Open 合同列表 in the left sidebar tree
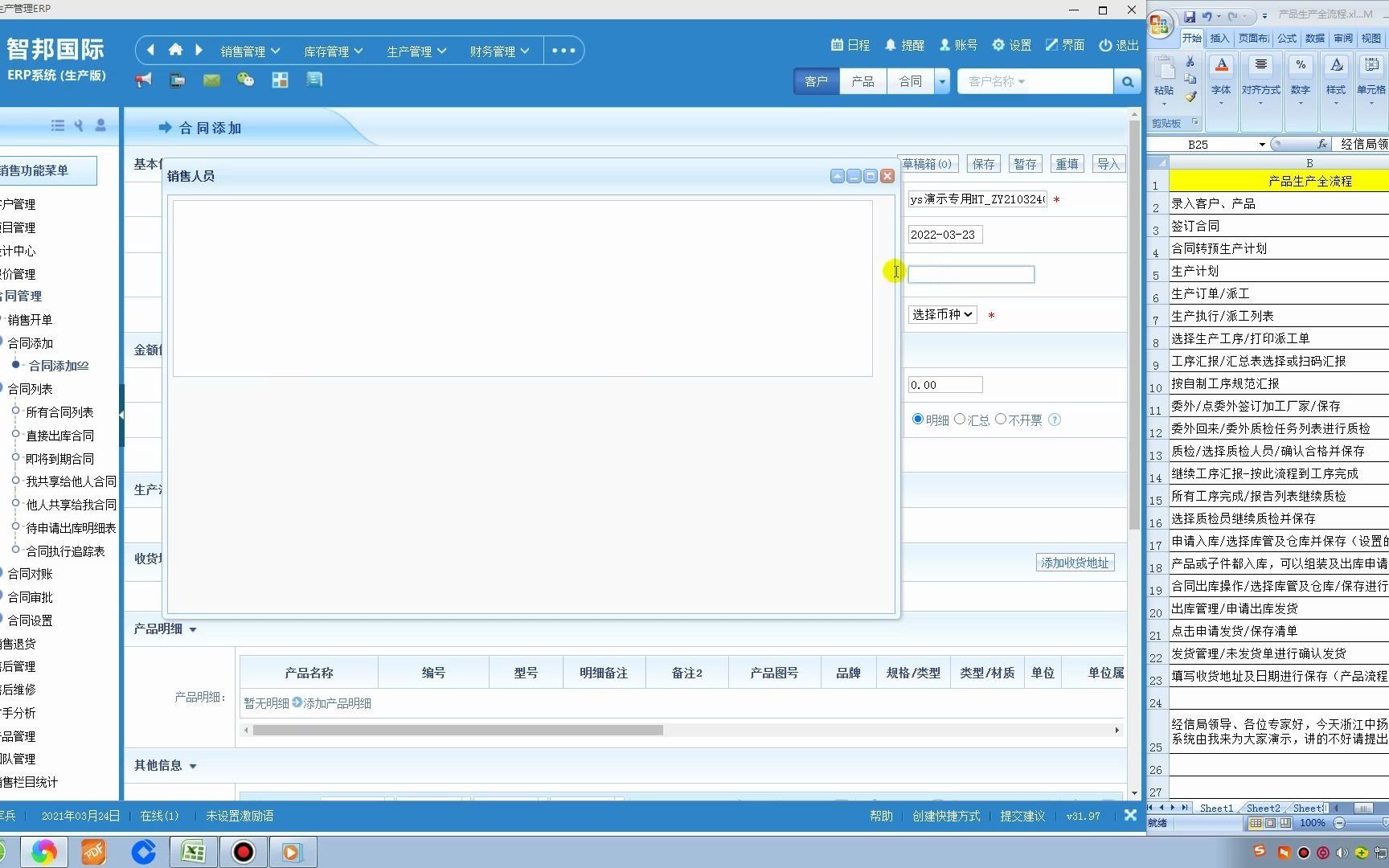This screenshot has height=868, width=1389. click(30, 389)
